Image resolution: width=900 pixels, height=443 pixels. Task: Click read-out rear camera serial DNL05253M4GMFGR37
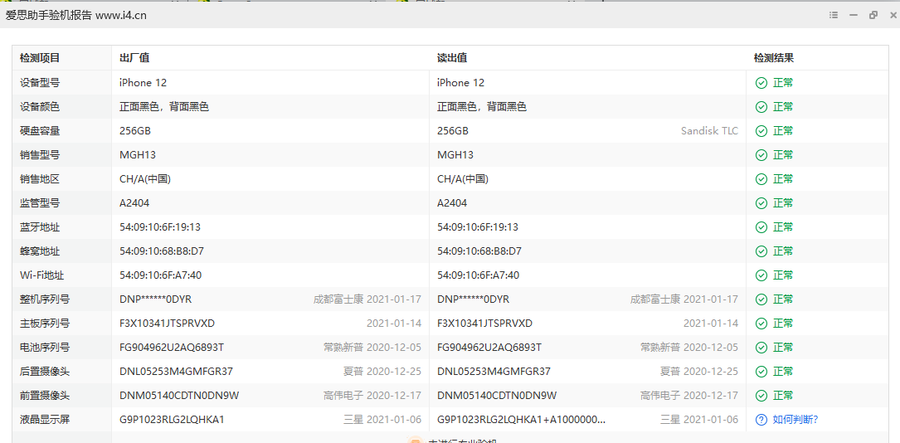[x=494, y=371]
